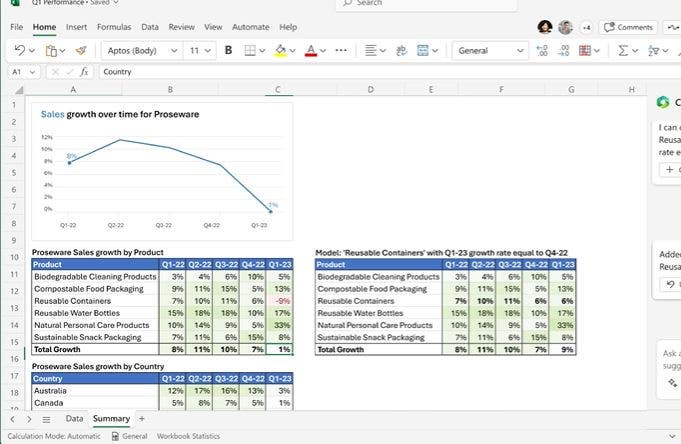The image size is (681, 444).
Task: Click the Insert Function fx icon
Action: point(84,72)
